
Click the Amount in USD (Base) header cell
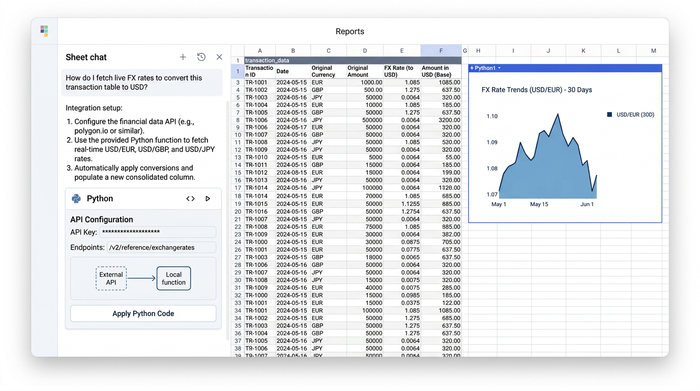coord(441,71)
